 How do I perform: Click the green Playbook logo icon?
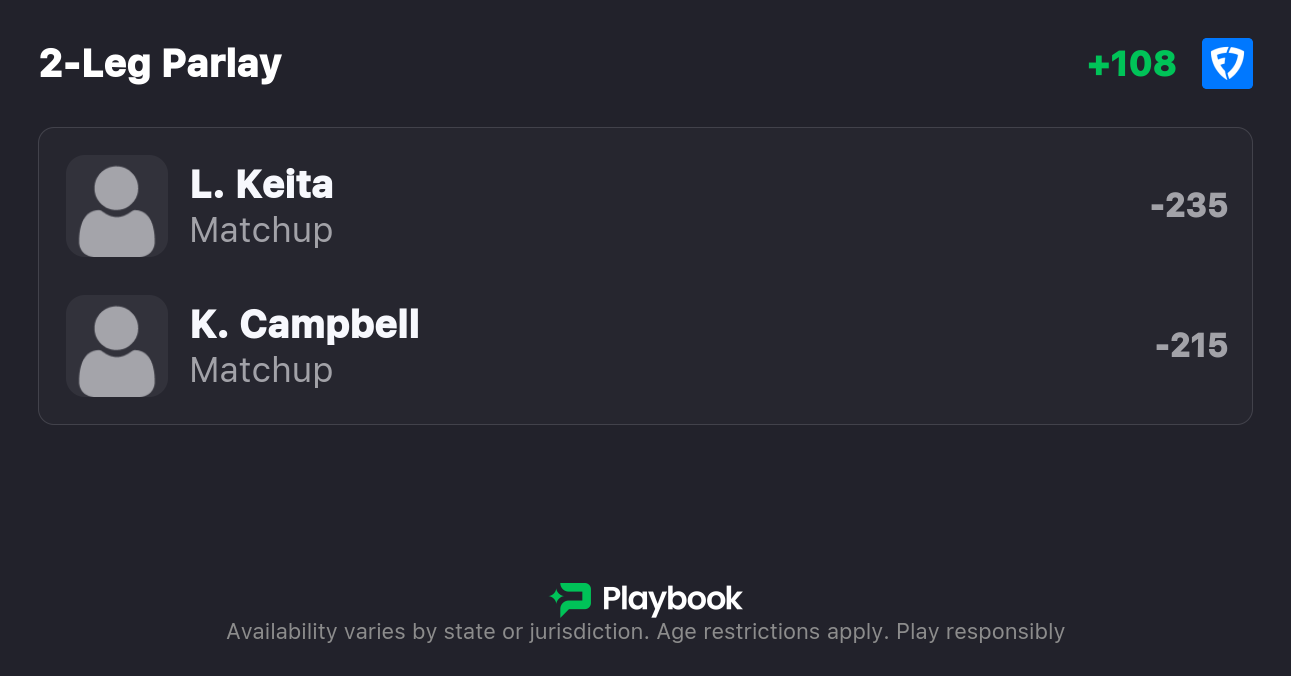pyautogui.click(x=571, y=599)
